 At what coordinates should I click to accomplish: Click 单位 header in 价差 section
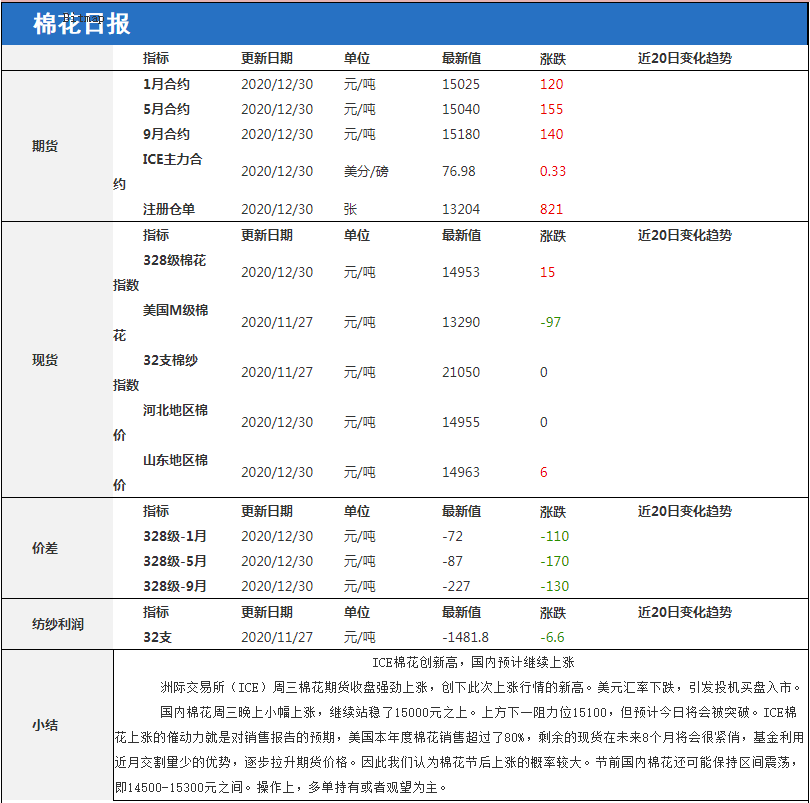point(356,512)
